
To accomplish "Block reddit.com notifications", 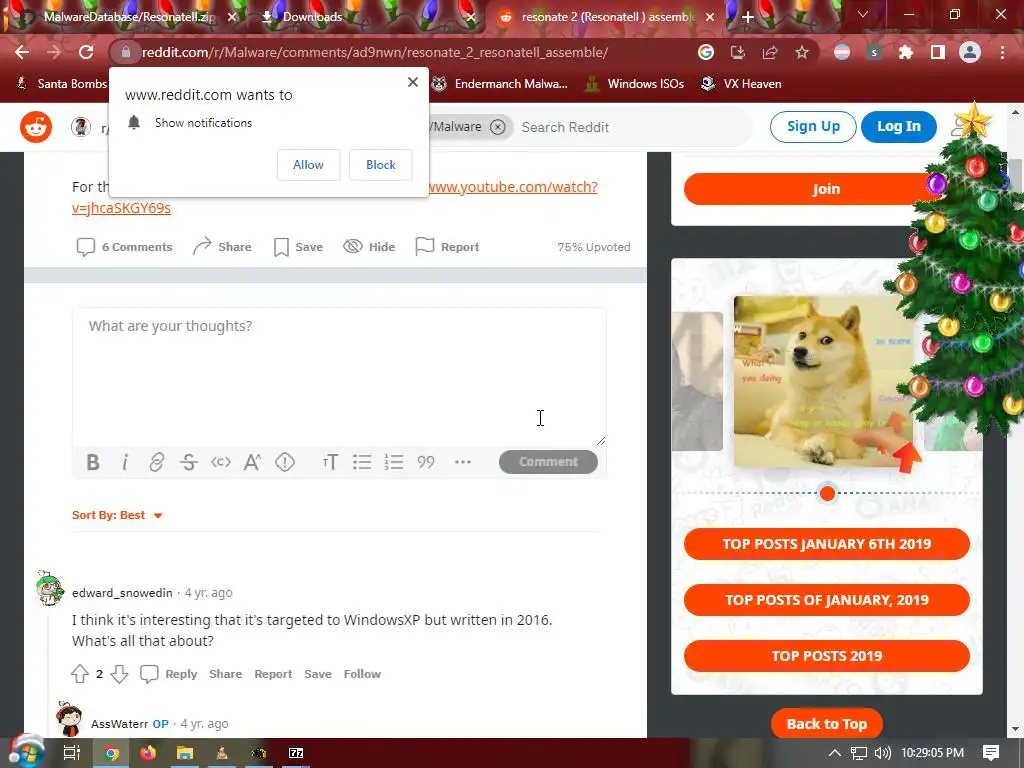I will click(381, 165).
